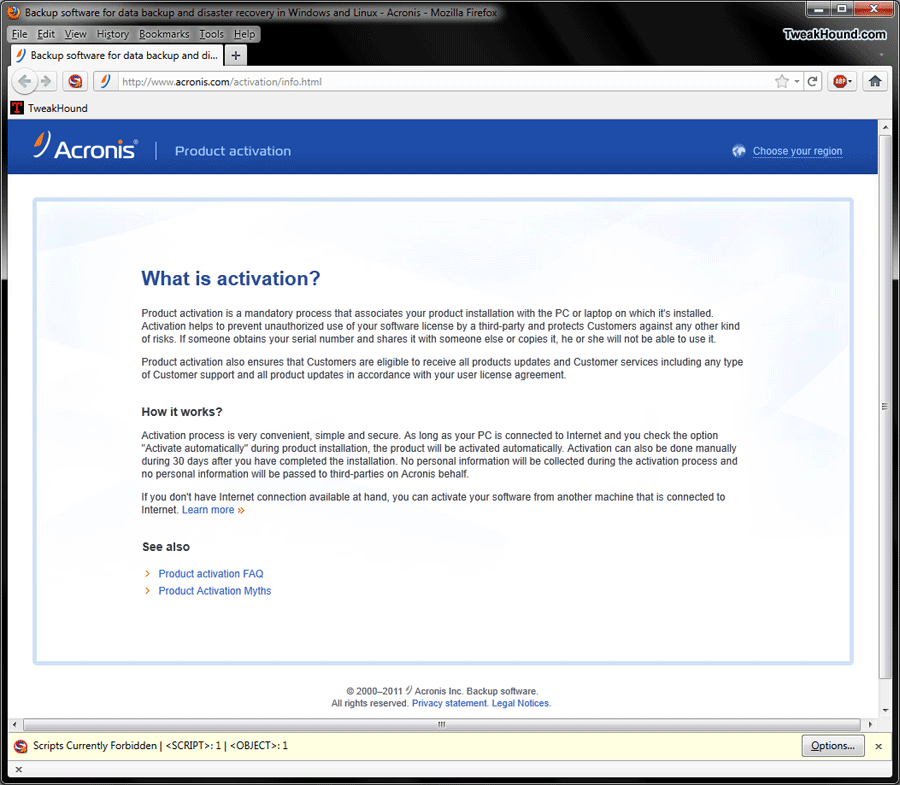Open the Edit menu
Image resolution: width=900 pixels, height=785 pixels.
tap(46, 34)
